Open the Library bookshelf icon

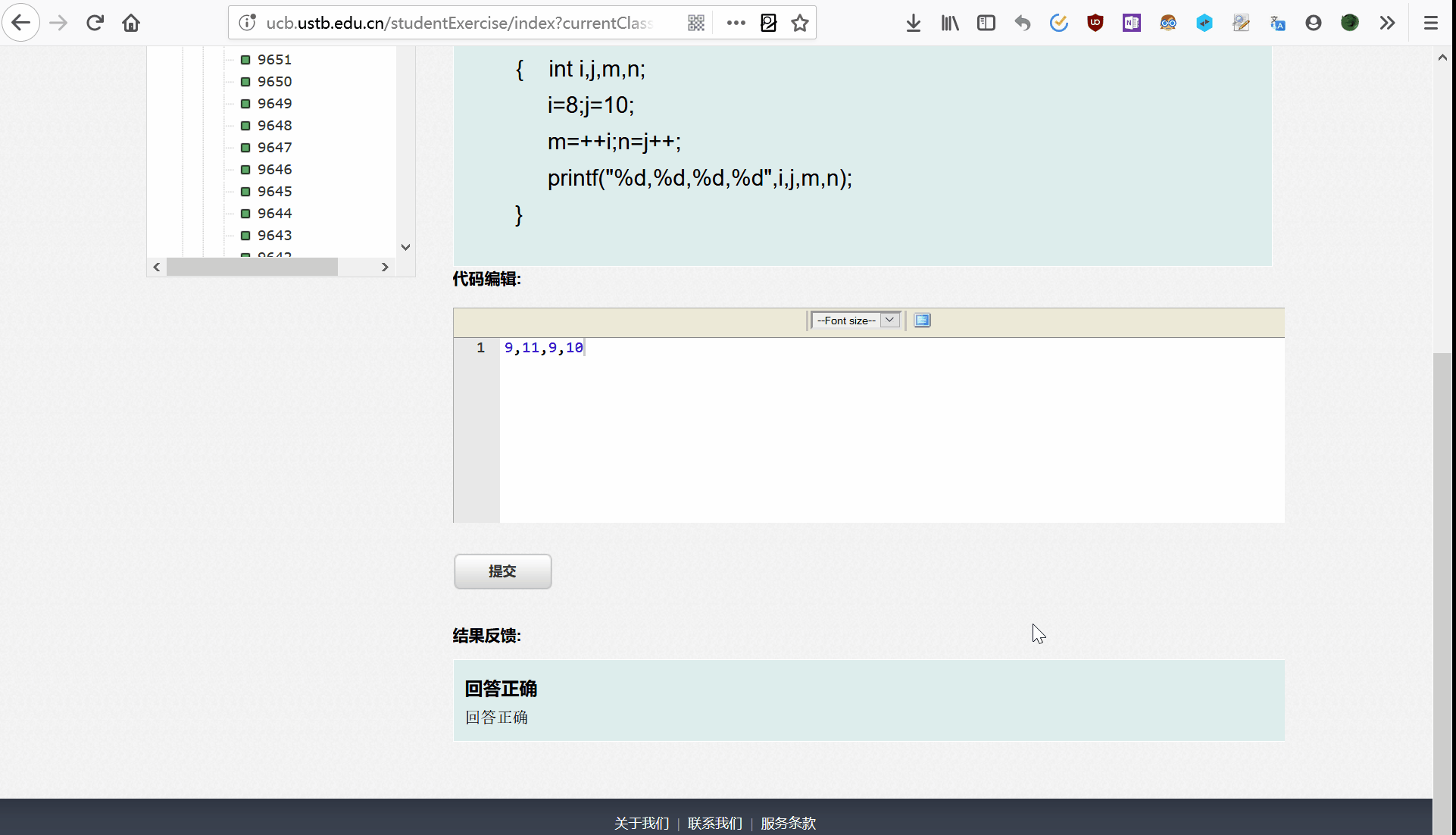click(x=950, y=23)
